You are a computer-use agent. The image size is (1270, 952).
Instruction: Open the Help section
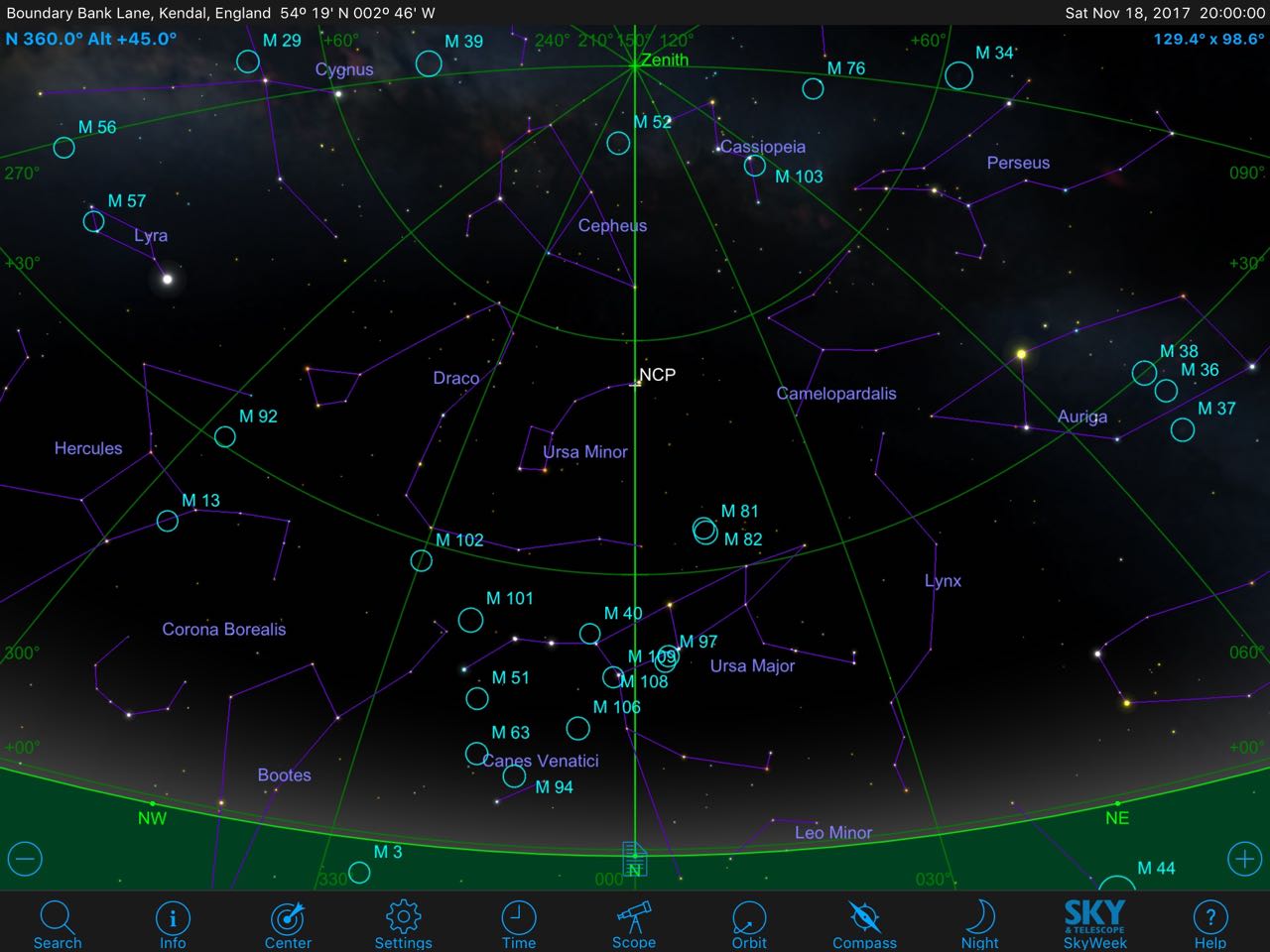[1209, 923]
